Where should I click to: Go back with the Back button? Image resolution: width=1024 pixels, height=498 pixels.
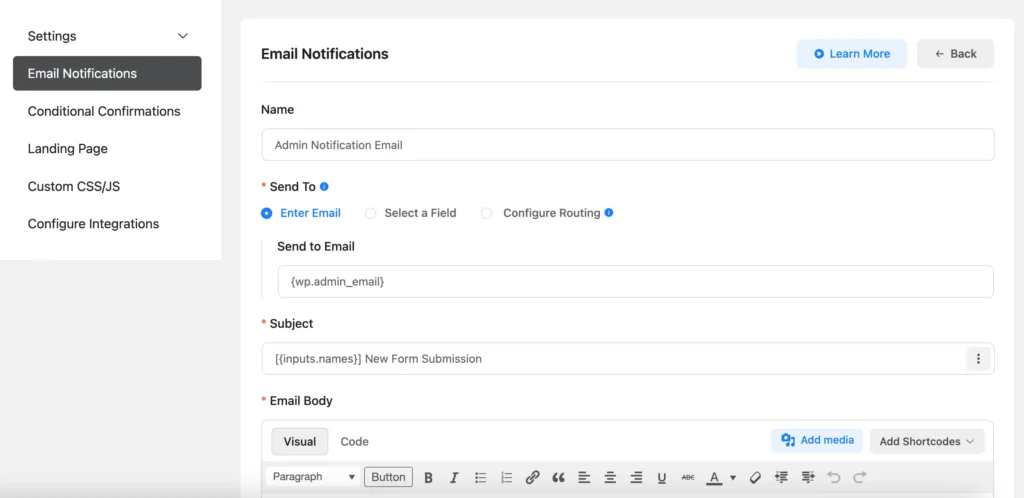click(x=955, y=54)
